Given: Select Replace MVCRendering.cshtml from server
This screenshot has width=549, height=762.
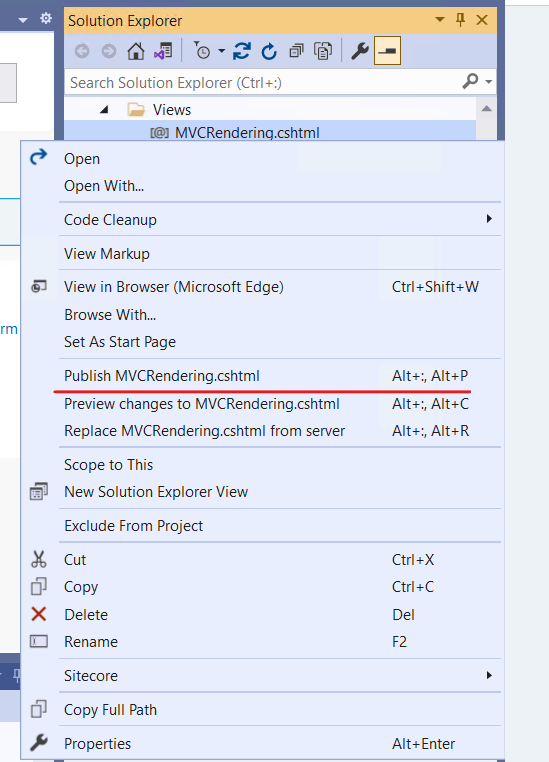Looking at the screenshot, I should [x=262, y=431].
